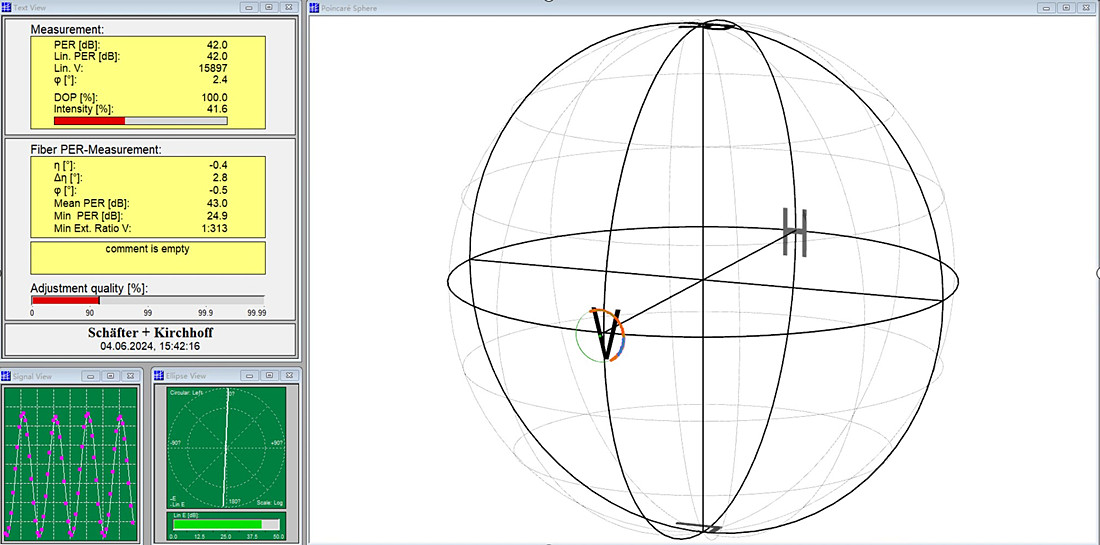Click the 90 mark on adjustment scale

90,313
